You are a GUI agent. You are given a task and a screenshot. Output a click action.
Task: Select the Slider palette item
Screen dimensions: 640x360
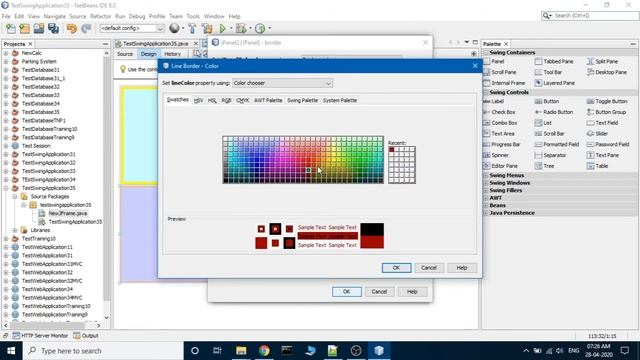(597, 133)
